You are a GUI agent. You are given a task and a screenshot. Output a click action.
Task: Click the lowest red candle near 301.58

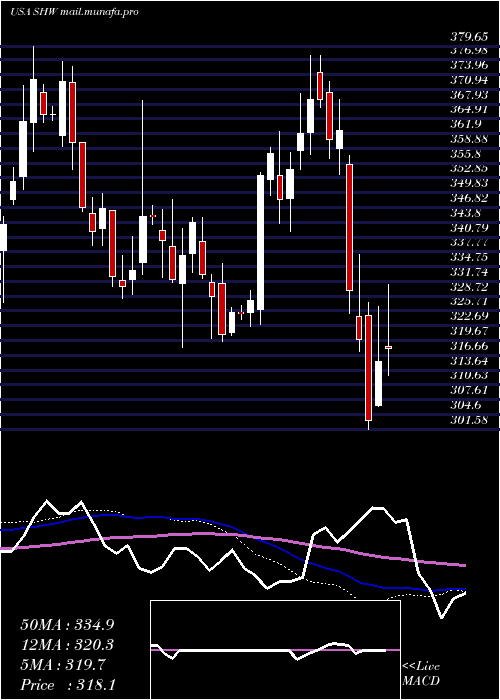(x=368, y=368)
